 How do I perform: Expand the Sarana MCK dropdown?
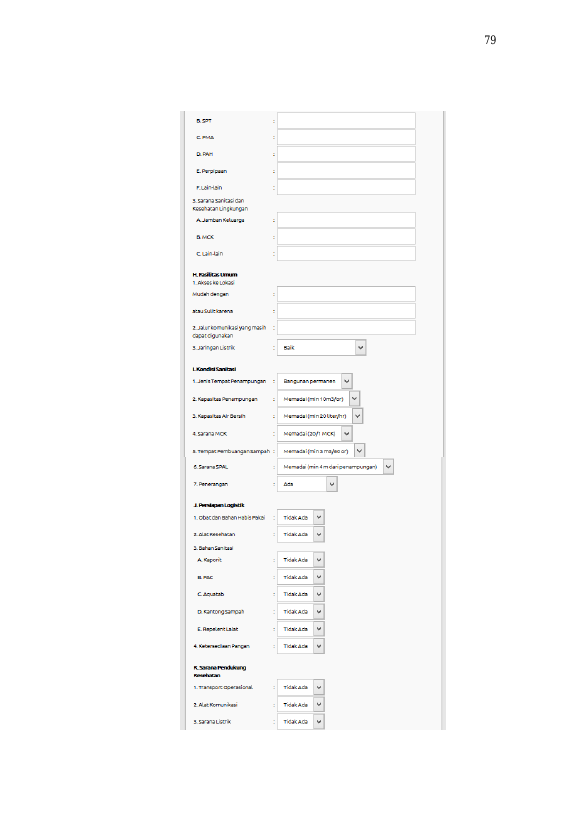click(x=314, y=434)
